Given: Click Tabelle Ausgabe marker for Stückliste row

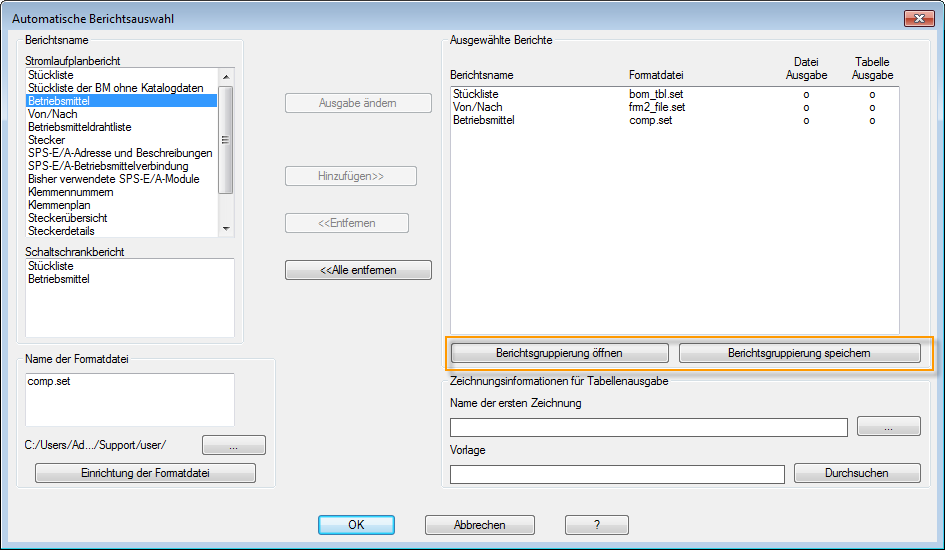Looking at the screenshot, I should click(872, 95).
